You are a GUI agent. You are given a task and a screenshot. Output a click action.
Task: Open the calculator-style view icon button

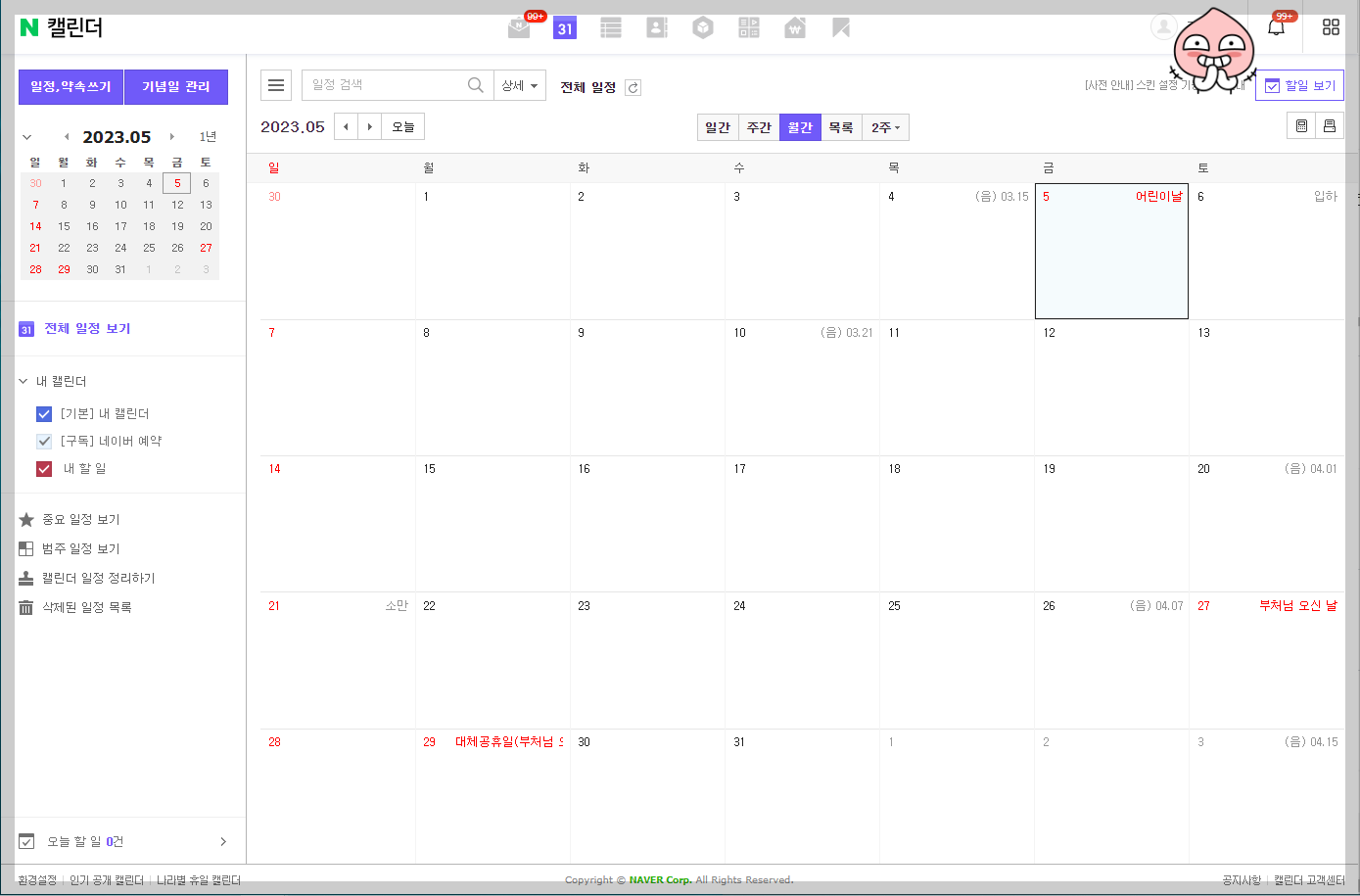click(1301, 126)
